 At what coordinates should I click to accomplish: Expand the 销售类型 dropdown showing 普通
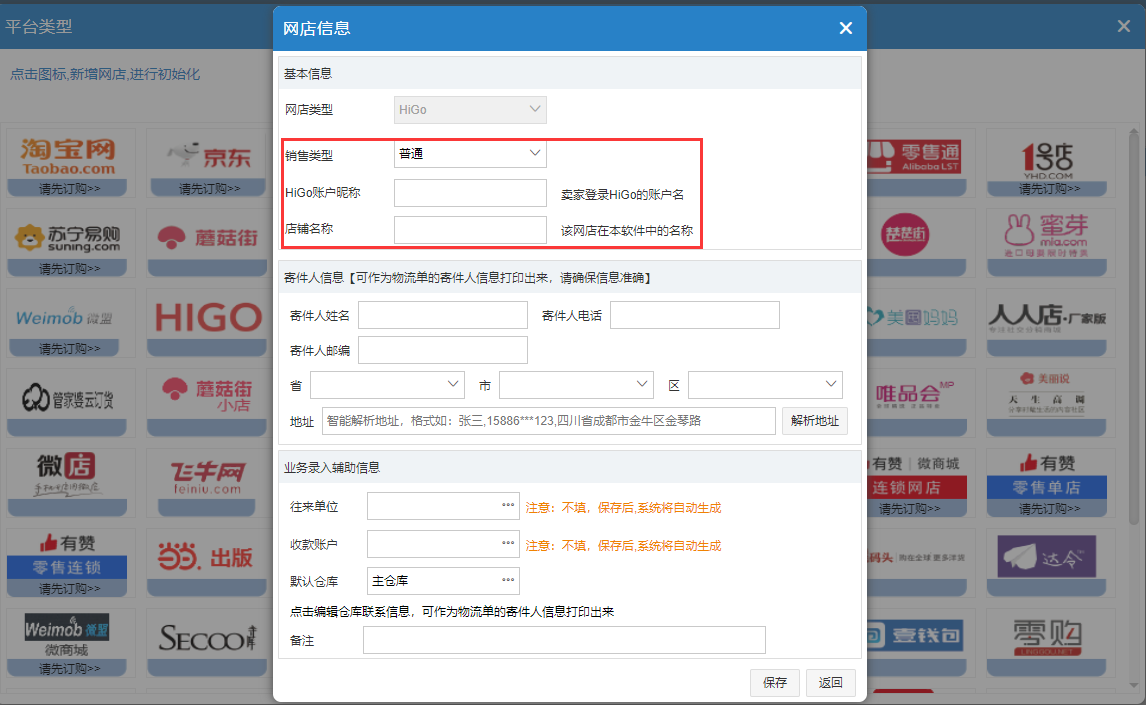coord(470,153)
